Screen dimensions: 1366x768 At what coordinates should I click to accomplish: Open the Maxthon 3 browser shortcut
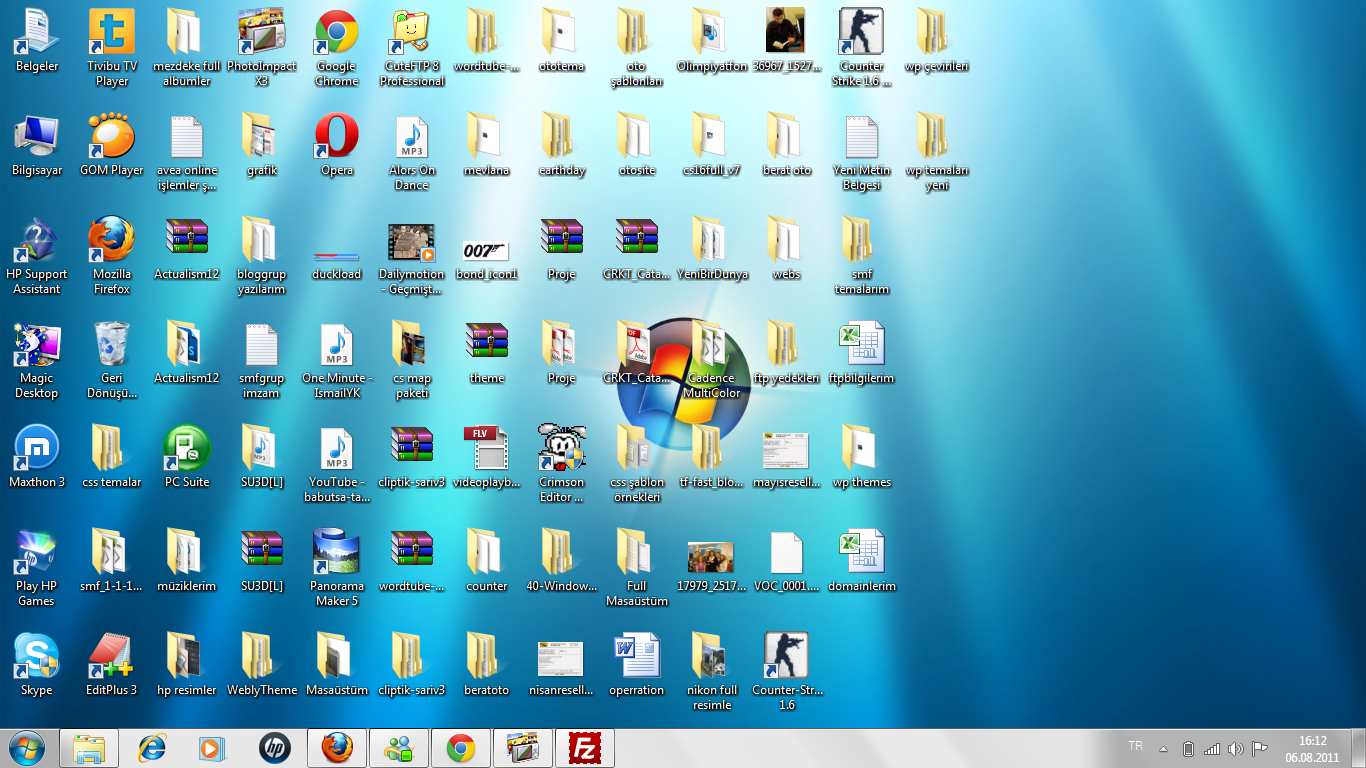37,456
